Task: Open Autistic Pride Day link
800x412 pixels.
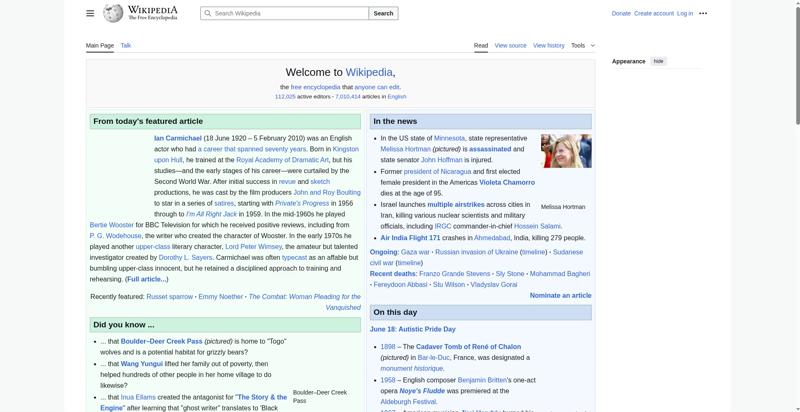Action: [427, 329]
